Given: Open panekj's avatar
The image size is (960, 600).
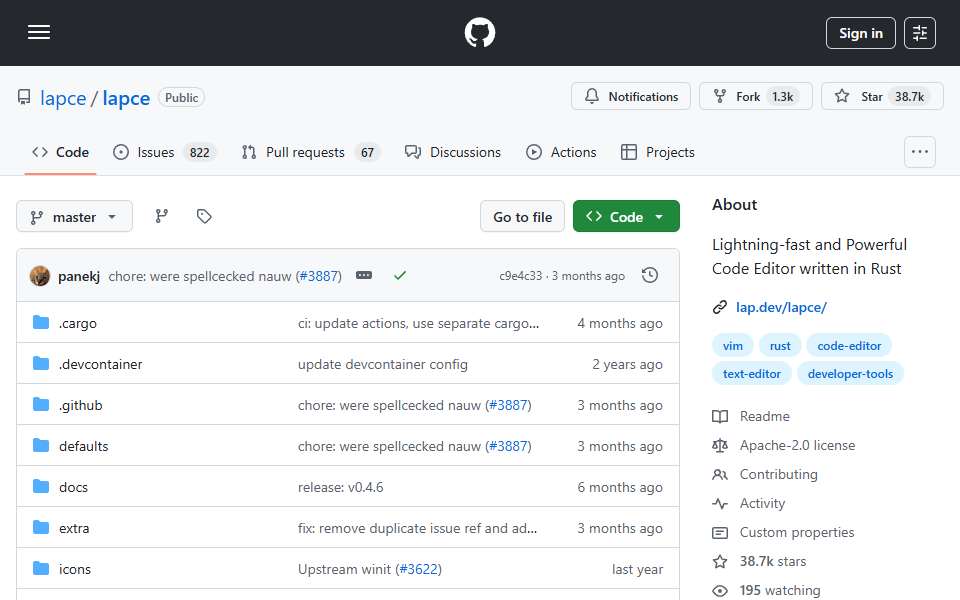Looking at the screenshot, I should point(40,276).
